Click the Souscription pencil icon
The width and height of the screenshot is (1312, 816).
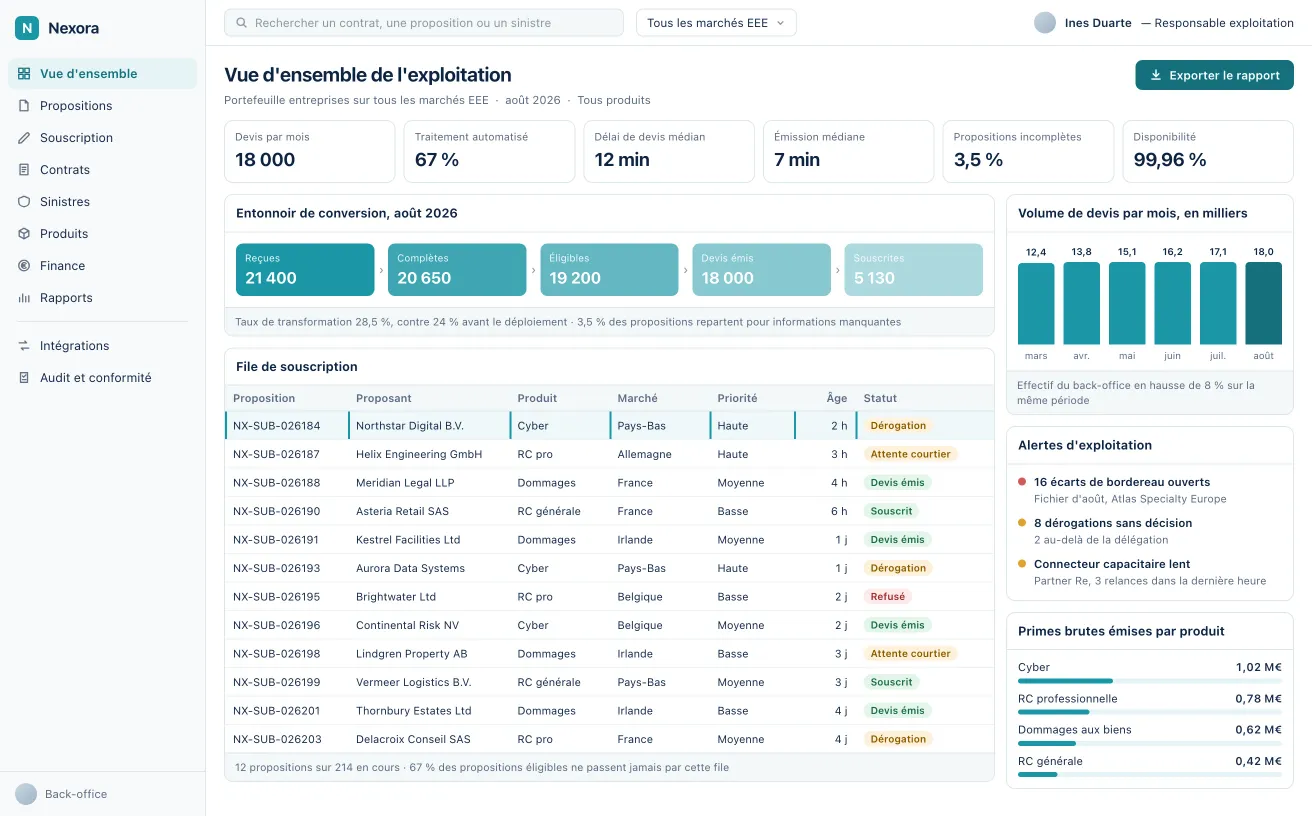click(x=24, y=138)
